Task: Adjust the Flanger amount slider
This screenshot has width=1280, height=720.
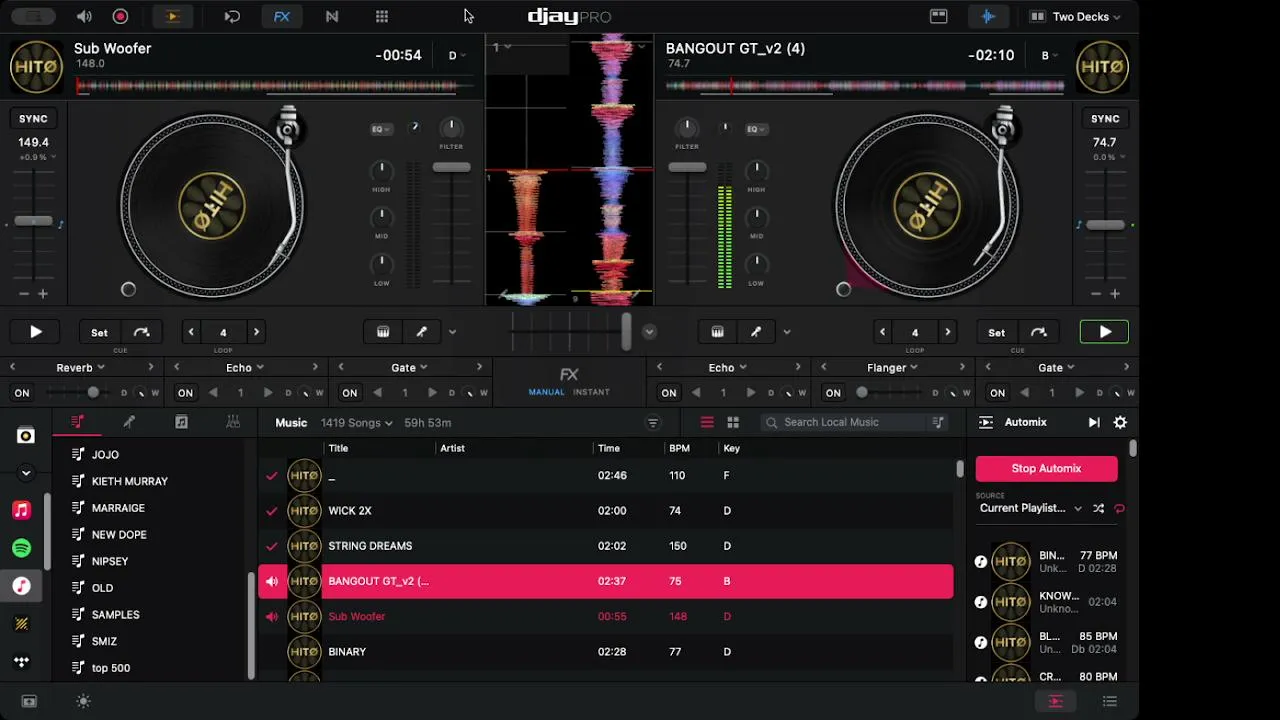Action: 863,393
